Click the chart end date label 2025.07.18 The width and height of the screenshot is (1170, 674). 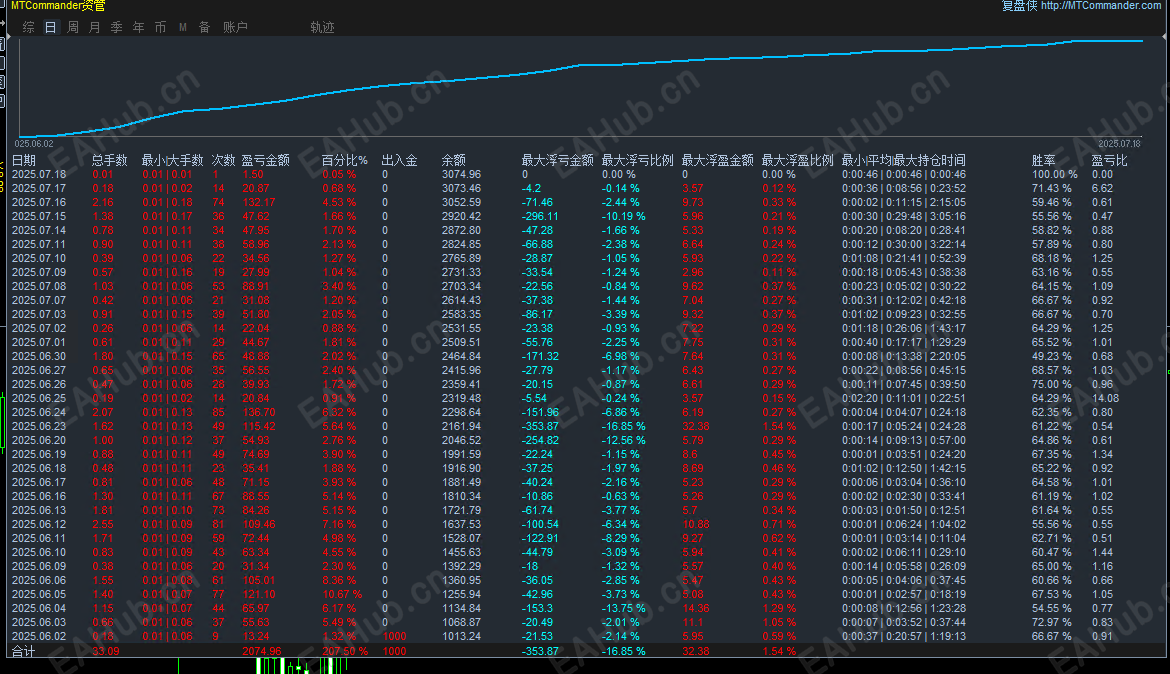pos(1120,143)
